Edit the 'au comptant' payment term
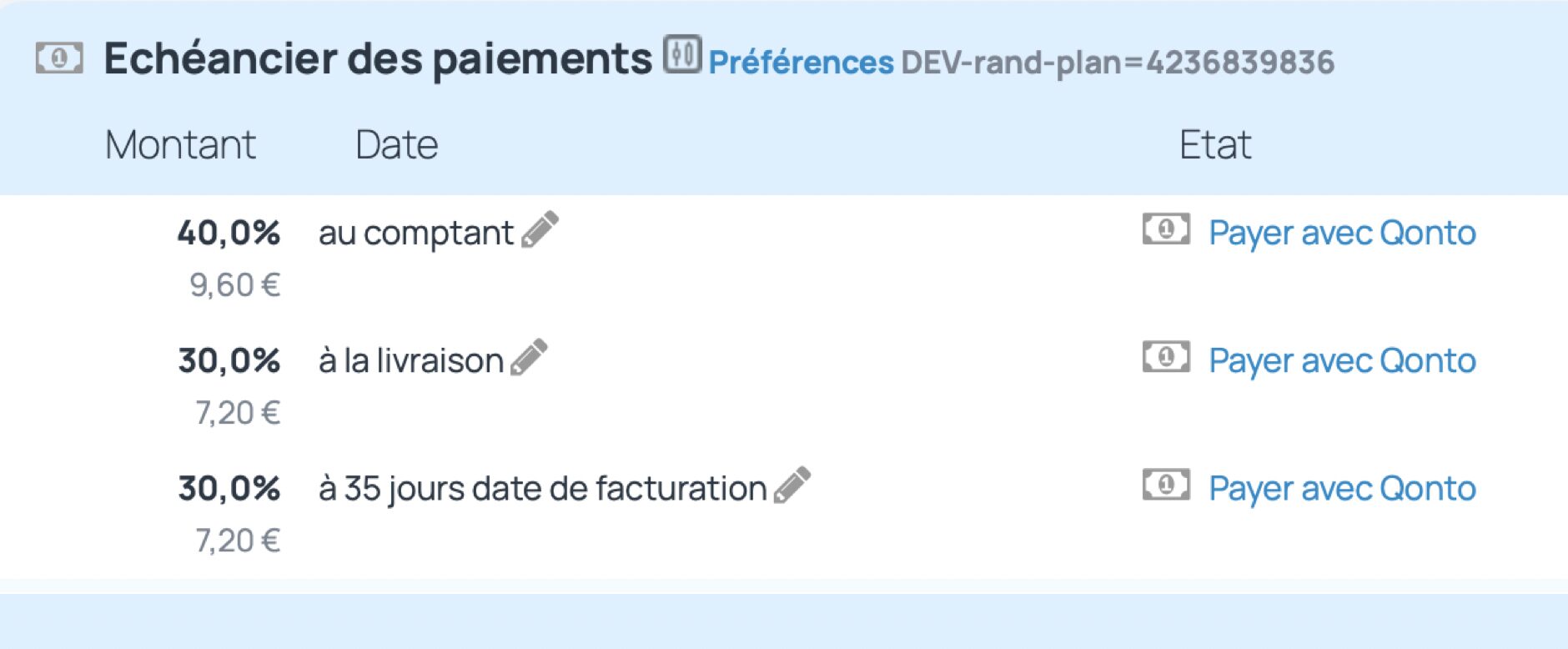 click(x=540, y=229)
